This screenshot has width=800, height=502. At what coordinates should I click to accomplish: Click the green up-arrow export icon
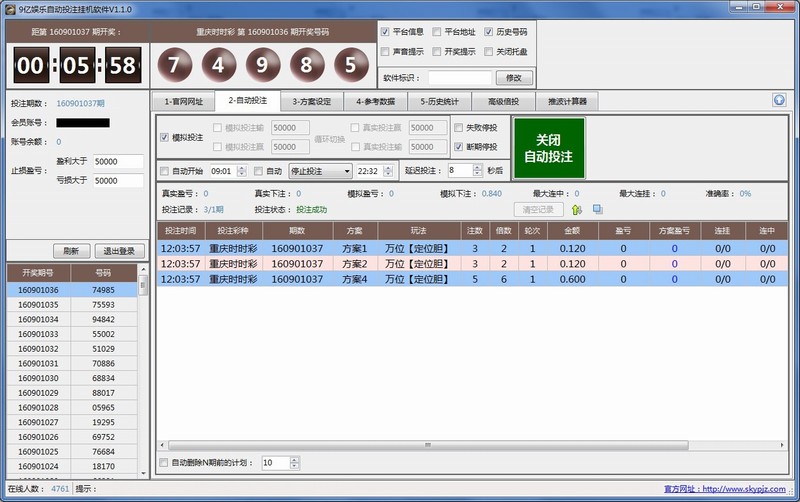(577, 209)
